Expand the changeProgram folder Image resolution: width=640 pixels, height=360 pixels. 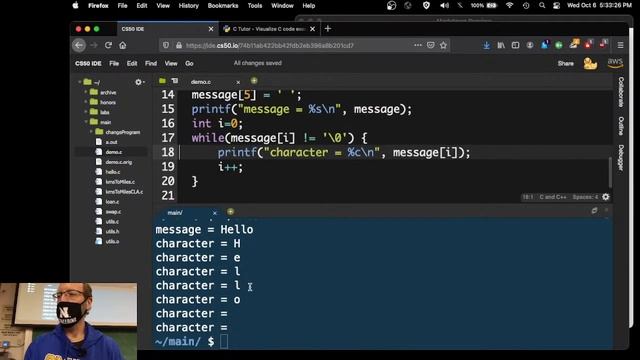(x=91, y=132)
